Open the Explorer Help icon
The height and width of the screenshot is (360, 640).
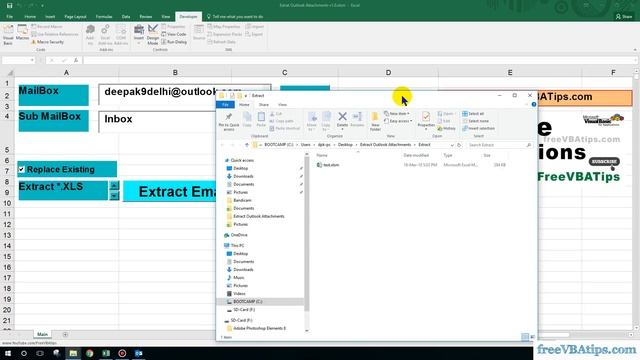(x=533, y=104)
